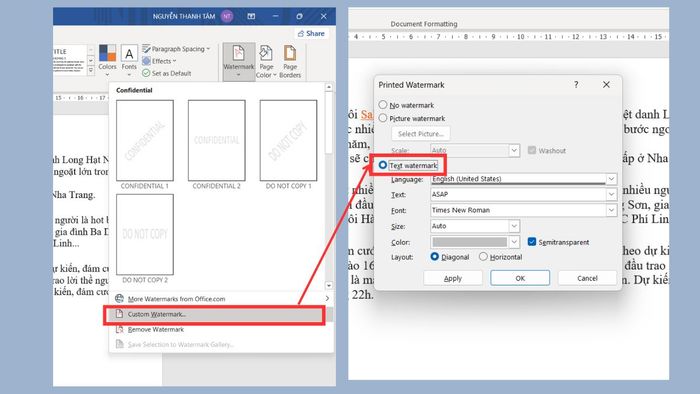The height and width of the screenshot is (394, 700).
Task: Click the page icon beside Custom Watermark
Action: pyautogui.click(x=119, y=314)
